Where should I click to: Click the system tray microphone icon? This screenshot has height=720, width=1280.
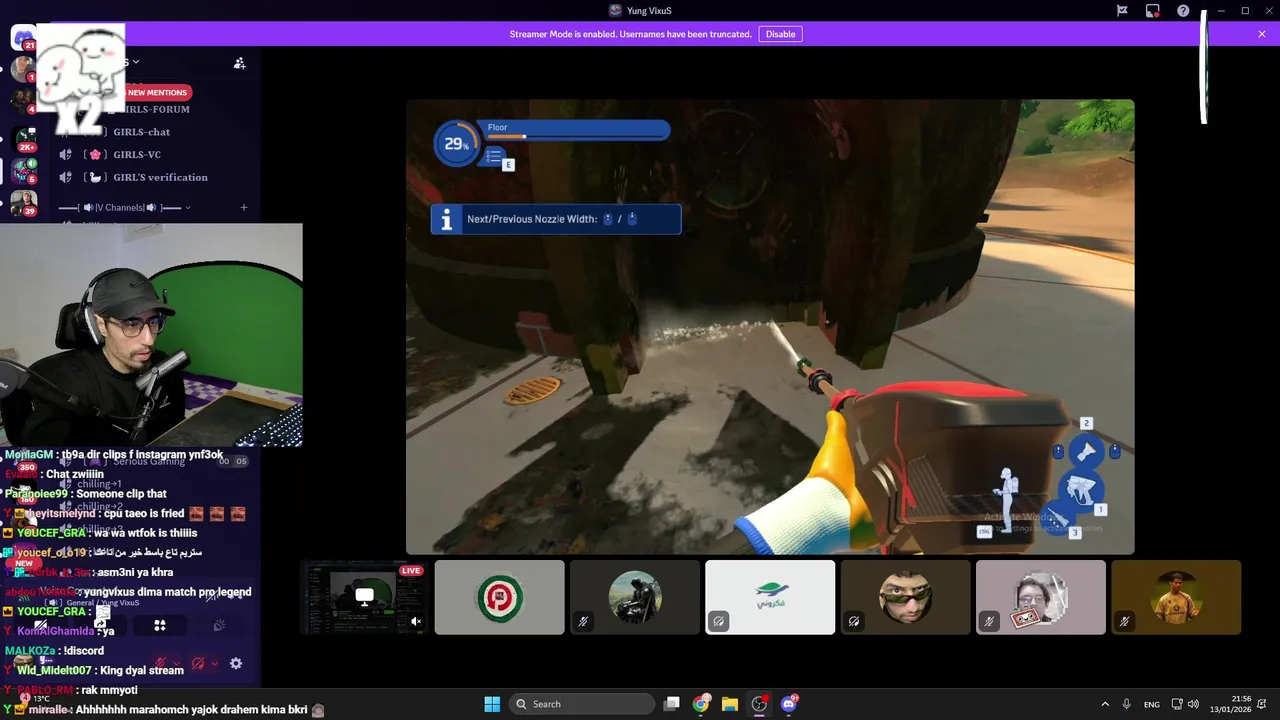(1127, 704)
